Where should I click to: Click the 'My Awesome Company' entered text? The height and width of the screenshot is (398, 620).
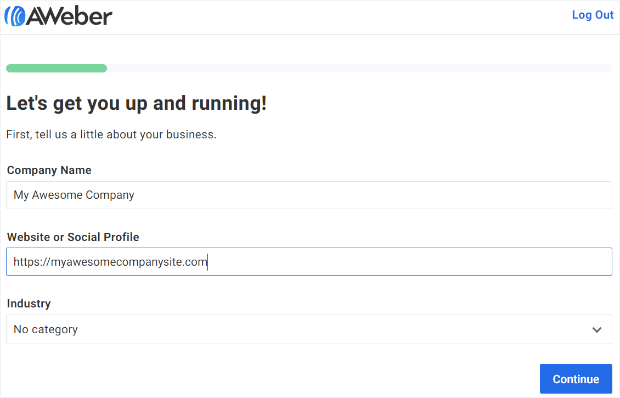coord(74,195)
